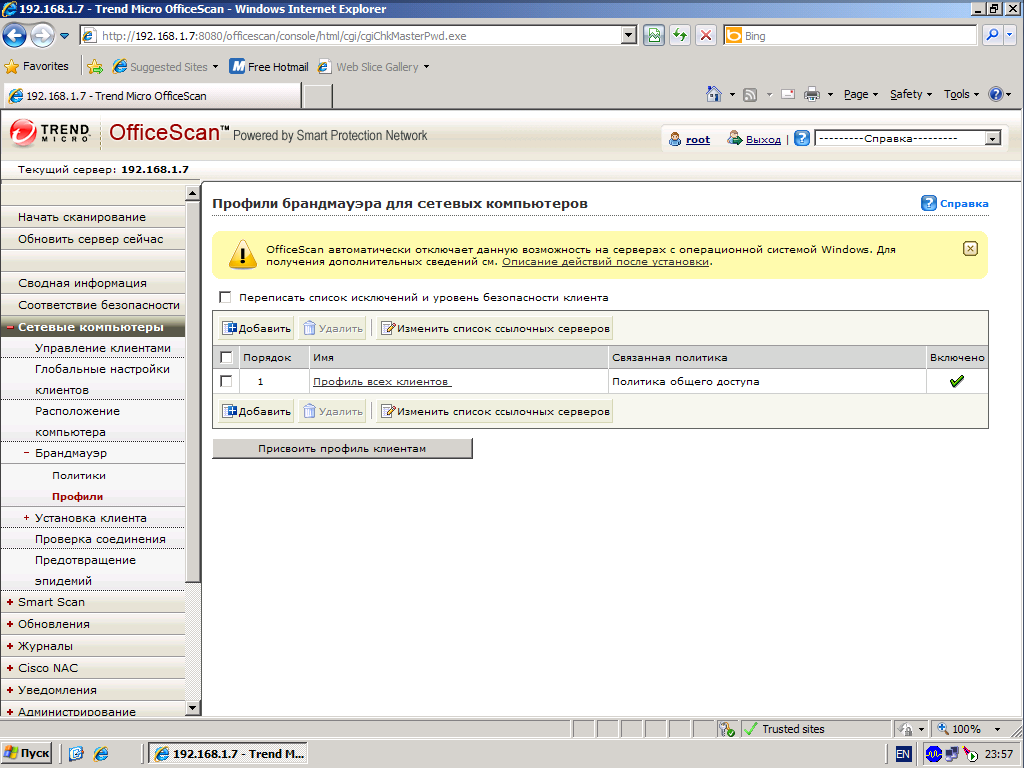Image resolution: width=1024 pixels, height=768 pixels.
Task: Expand the Smart Scan section
Action: click(x=10, y=602)
